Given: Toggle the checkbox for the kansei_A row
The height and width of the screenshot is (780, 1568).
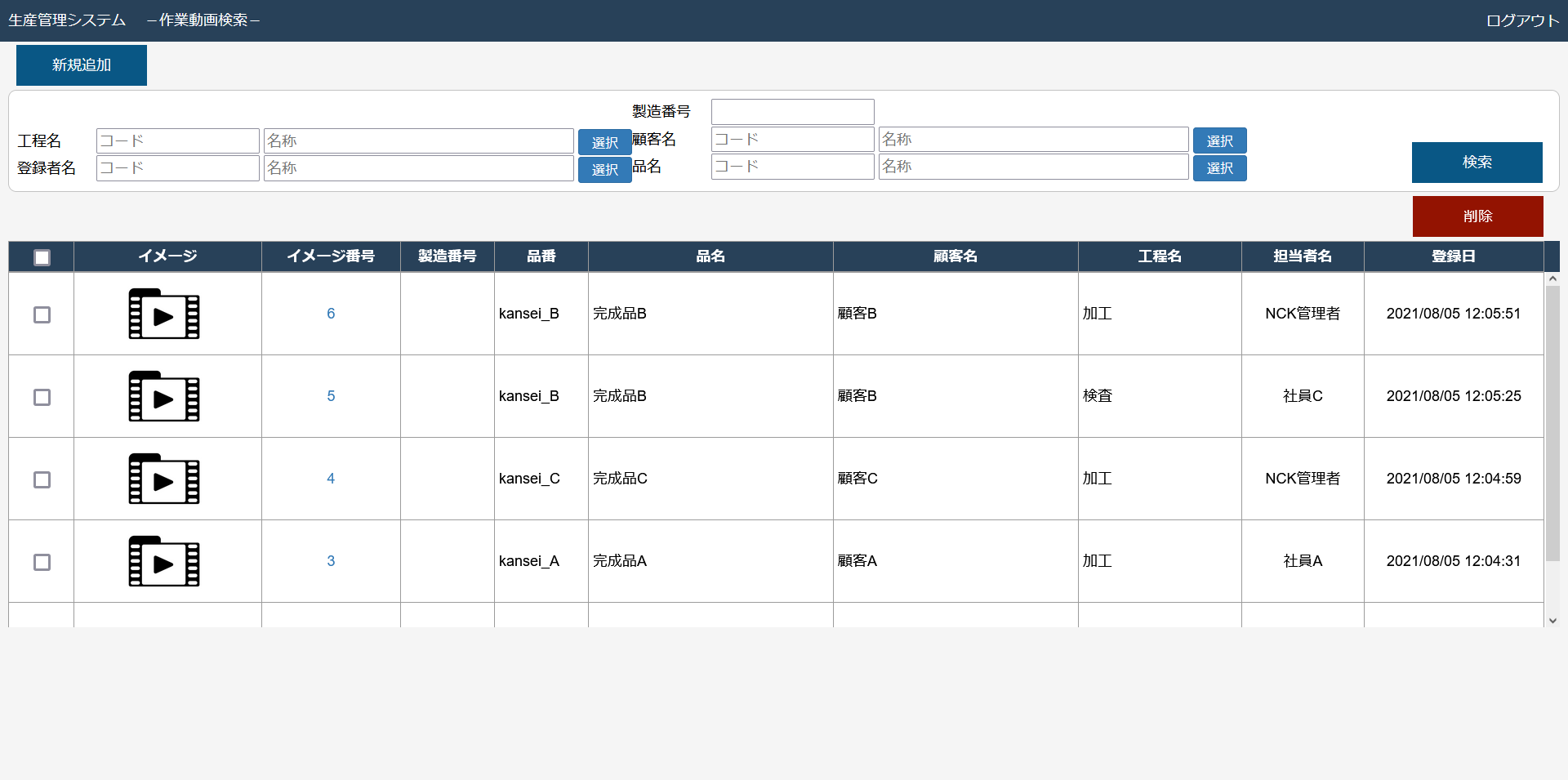Looking at the screenshot, I should [x=42, y=562].
